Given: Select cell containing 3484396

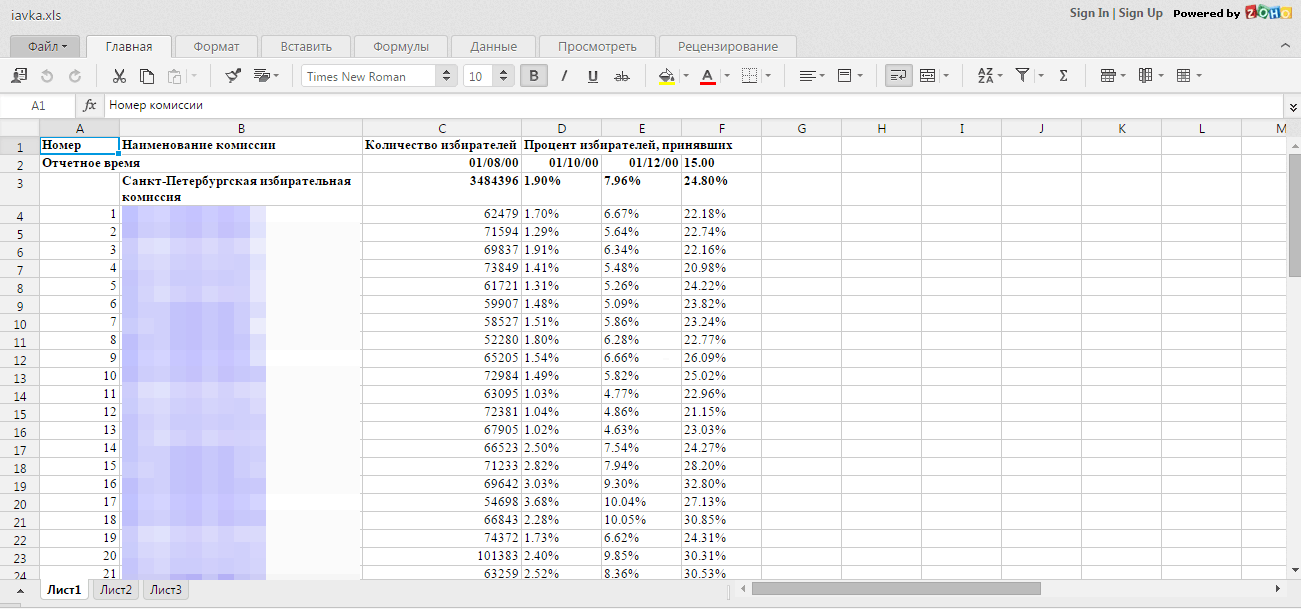Looking at the screenshot, I should [x=442, y=189].
